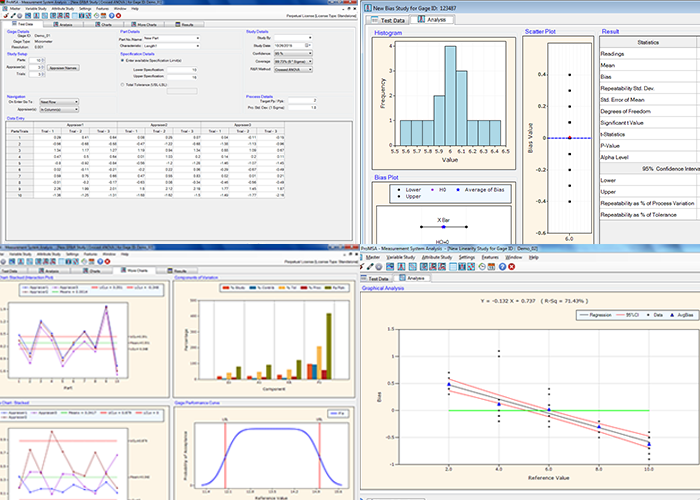Viewport: 700px width, 500px height.
Task: Open Features menu in Linearity Study window
Action: [x=489, y=257]
